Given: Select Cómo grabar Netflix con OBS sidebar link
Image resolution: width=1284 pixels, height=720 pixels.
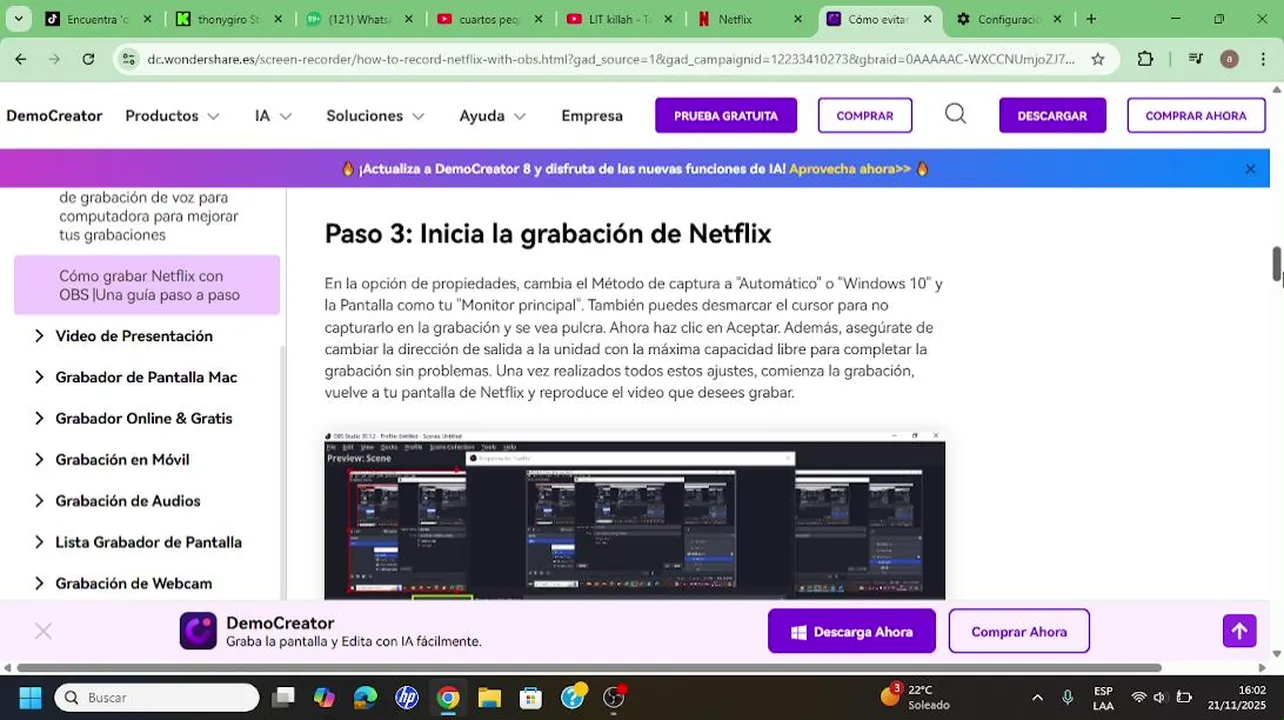Looking at the screenshot, I should (x=147, y=285).
